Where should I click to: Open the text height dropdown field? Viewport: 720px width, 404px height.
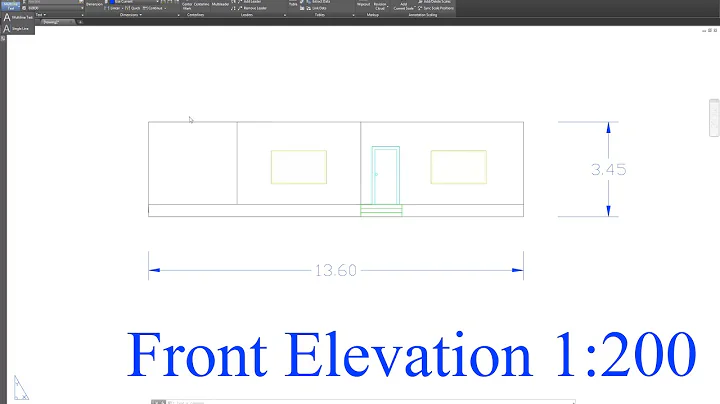pos(56,8)
